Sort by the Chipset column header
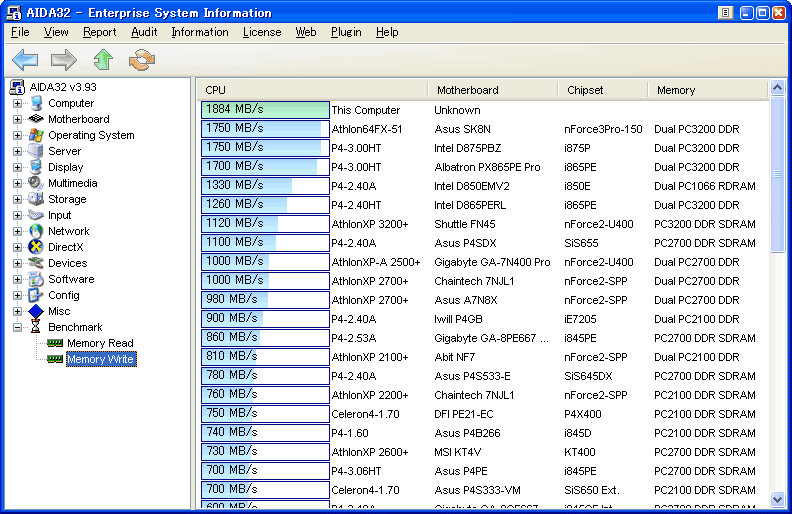 coord(604,90)
